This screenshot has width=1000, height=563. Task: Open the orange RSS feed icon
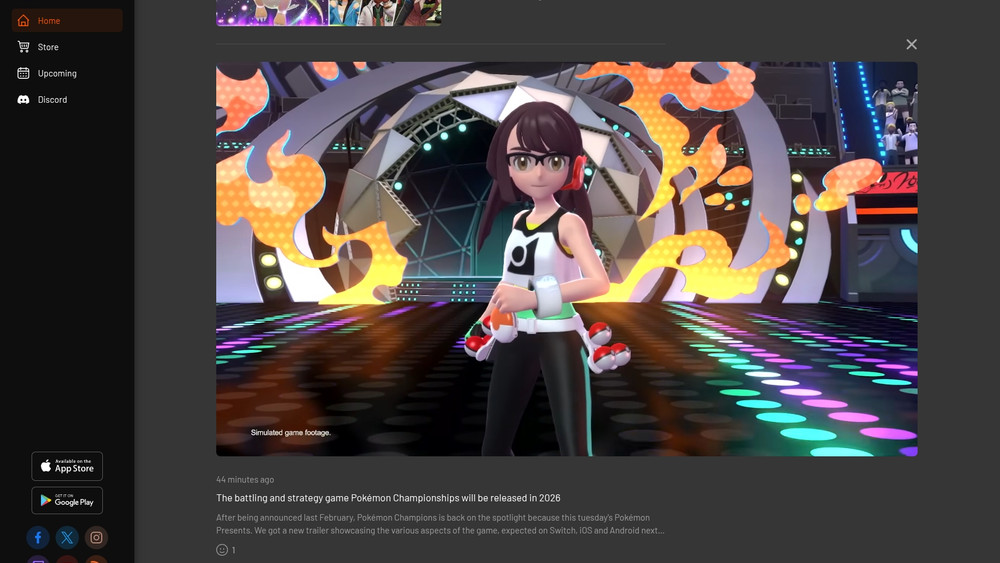[x=96, y=560]
